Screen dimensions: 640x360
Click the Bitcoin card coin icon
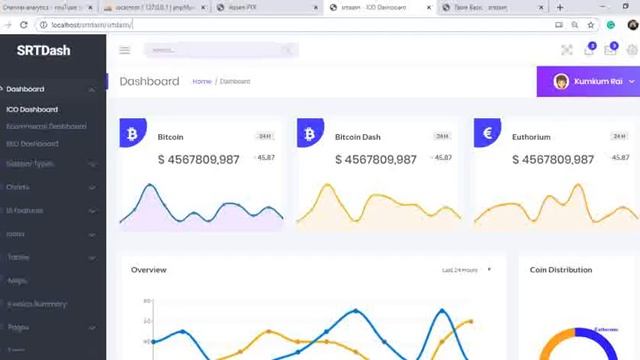133,133
